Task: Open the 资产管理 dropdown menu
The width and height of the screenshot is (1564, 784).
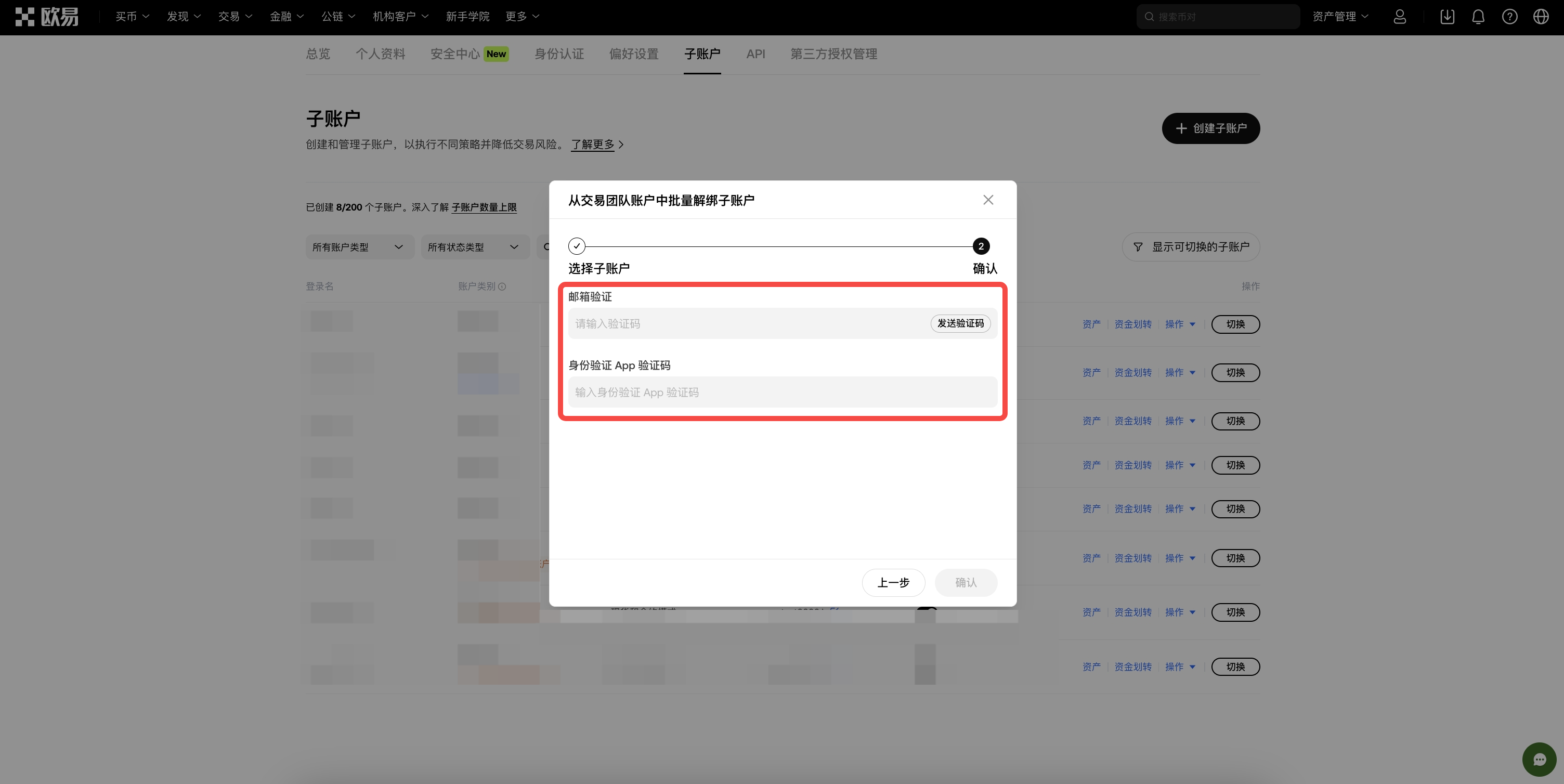Action: (1340, 17)
